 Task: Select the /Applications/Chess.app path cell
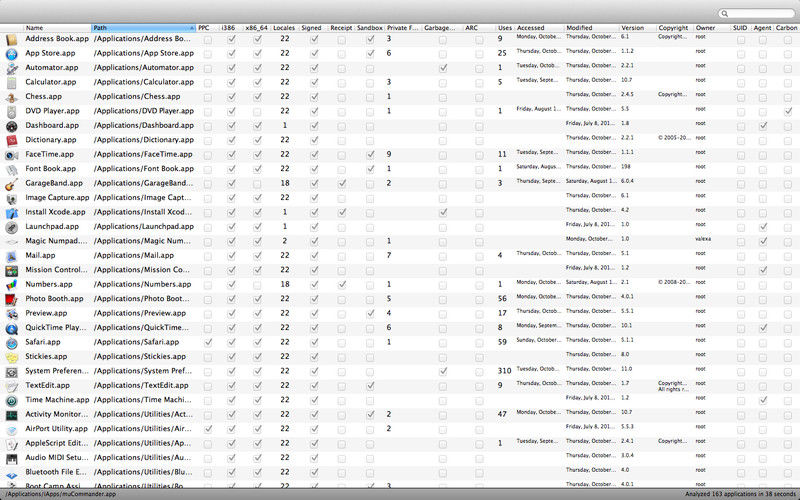pyautogui.click(x=137, y=96)
